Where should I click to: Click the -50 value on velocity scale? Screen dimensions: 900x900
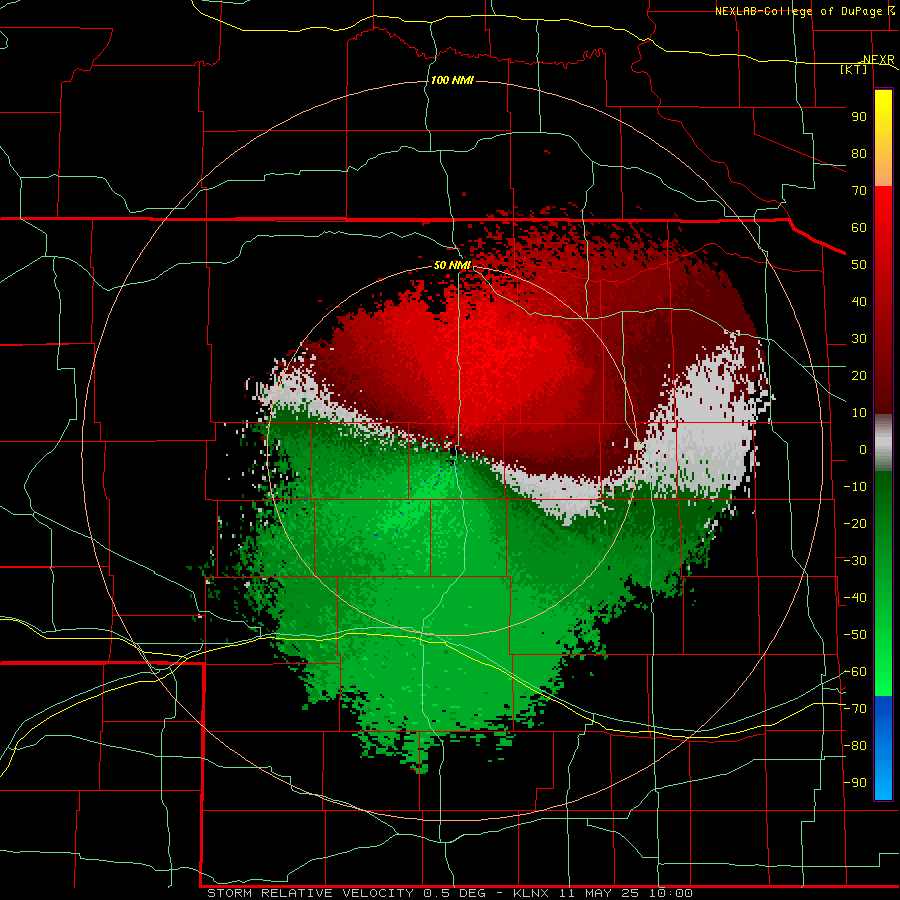tap(855, 635)
